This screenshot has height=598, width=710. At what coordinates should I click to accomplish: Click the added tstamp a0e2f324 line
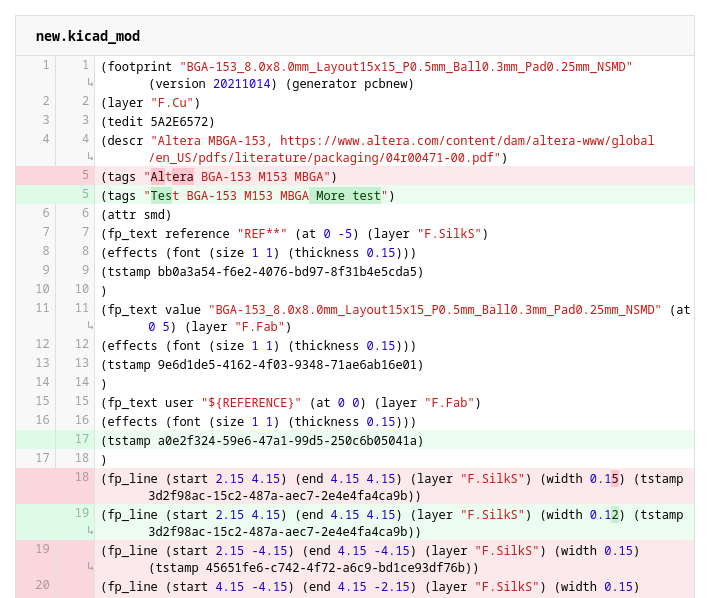(261, 440)
